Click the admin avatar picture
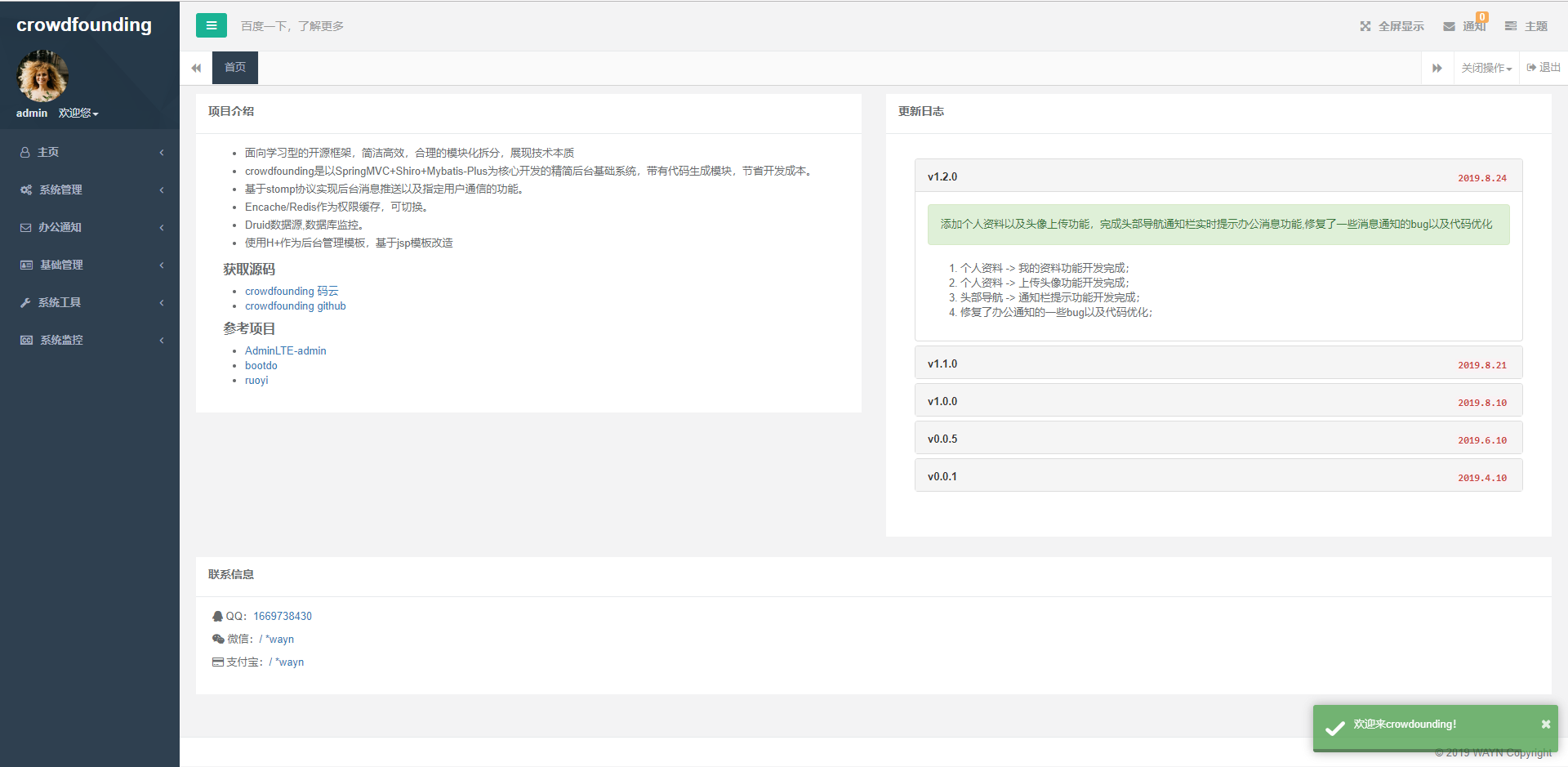 [x=42, y=76]
